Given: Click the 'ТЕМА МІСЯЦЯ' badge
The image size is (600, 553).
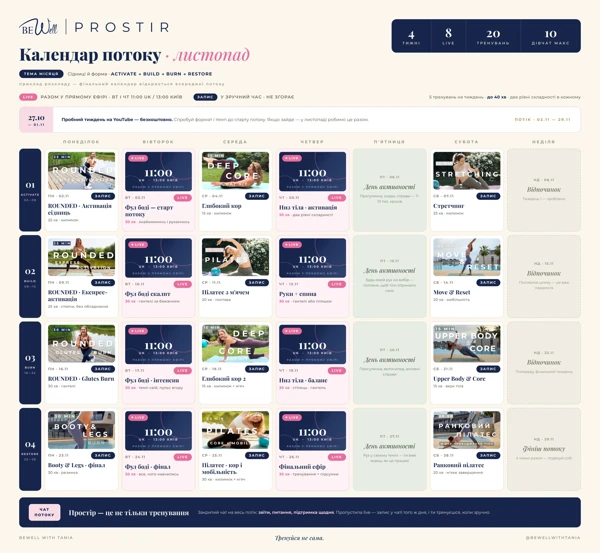Looking at the screenshot, I should click(x=41, y=73).
